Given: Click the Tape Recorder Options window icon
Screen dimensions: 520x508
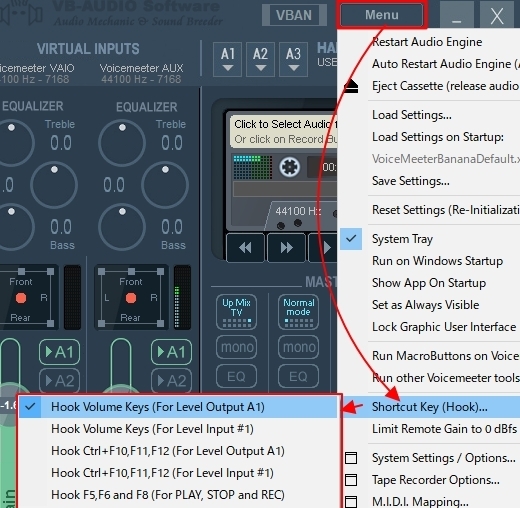Looking at the screenshot, I should point(351,480).
